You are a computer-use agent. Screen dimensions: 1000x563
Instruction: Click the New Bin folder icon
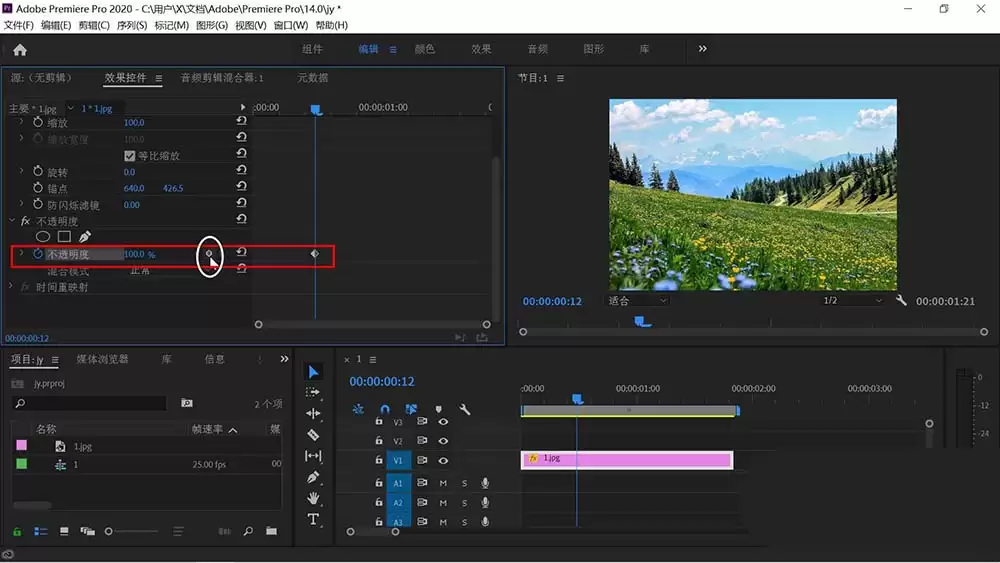pyautogui.click(x=272, y=530)
